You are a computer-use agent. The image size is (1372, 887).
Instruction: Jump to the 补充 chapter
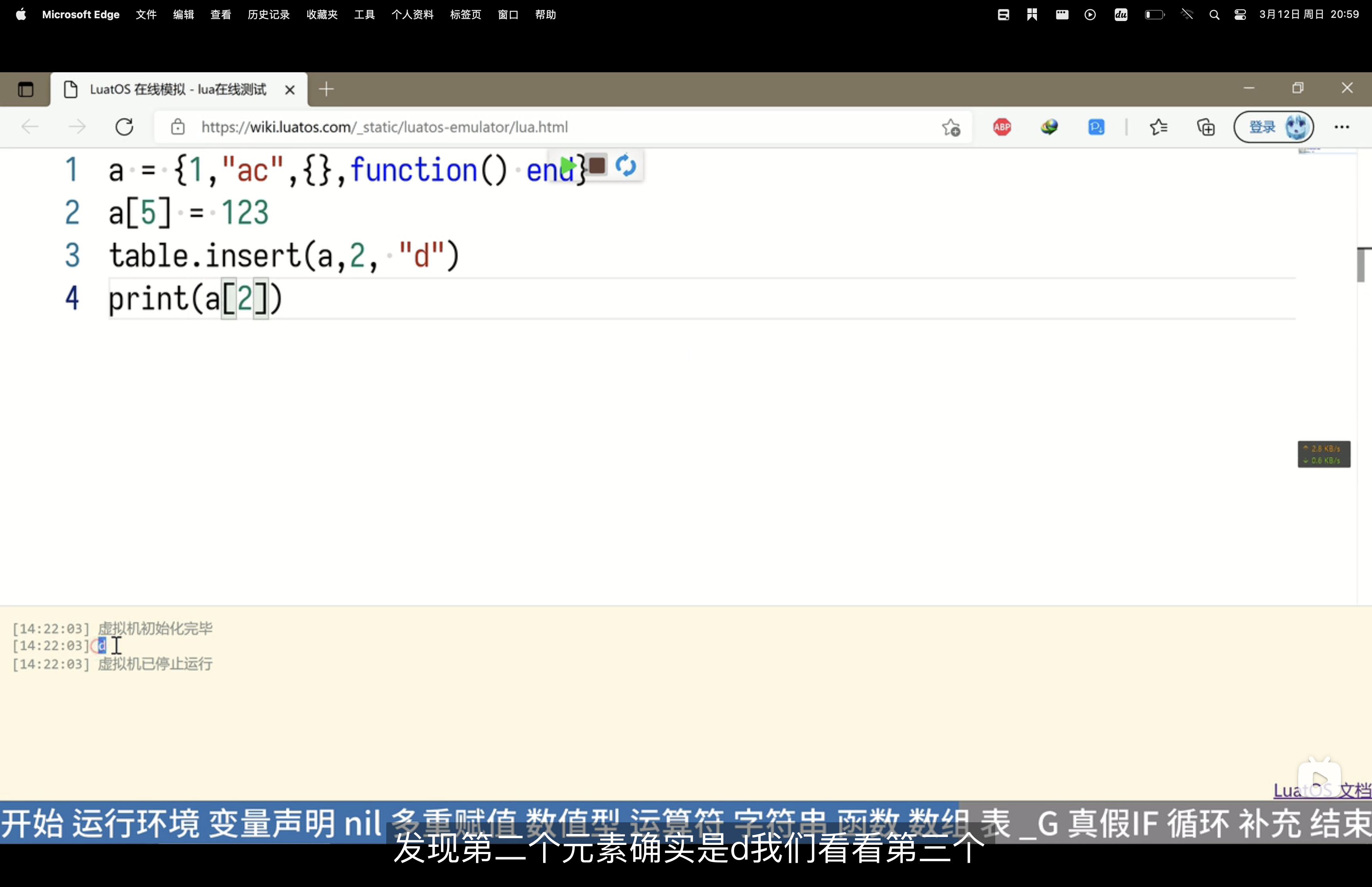pos(1270,823)
